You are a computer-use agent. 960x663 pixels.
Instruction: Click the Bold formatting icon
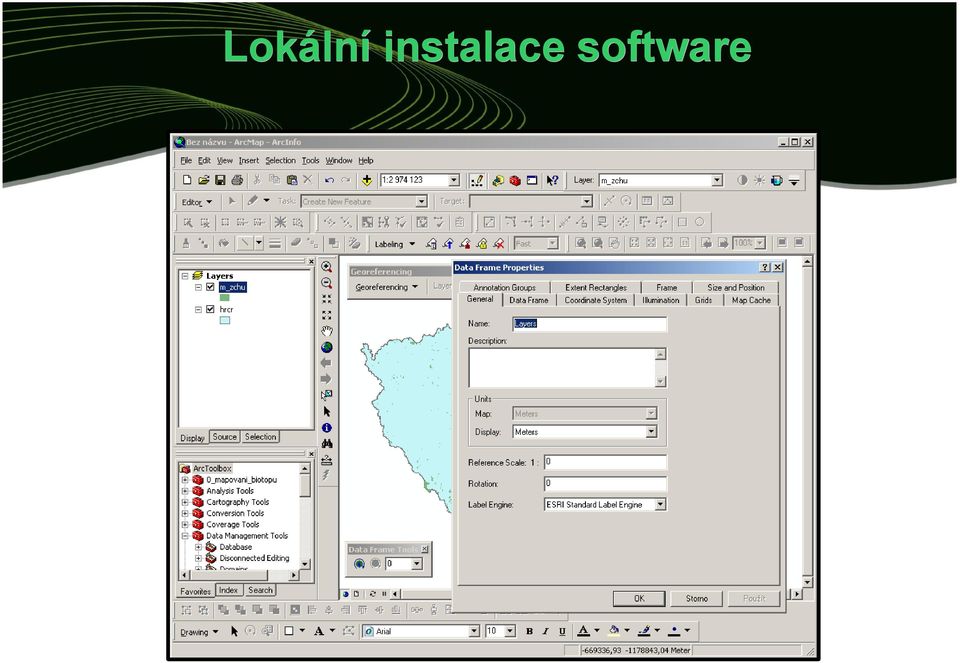pos(529,631)
